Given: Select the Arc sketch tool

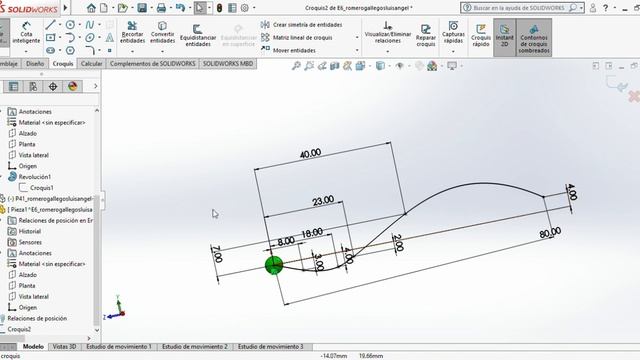Looking at the screenshot, I should (70, 38).
